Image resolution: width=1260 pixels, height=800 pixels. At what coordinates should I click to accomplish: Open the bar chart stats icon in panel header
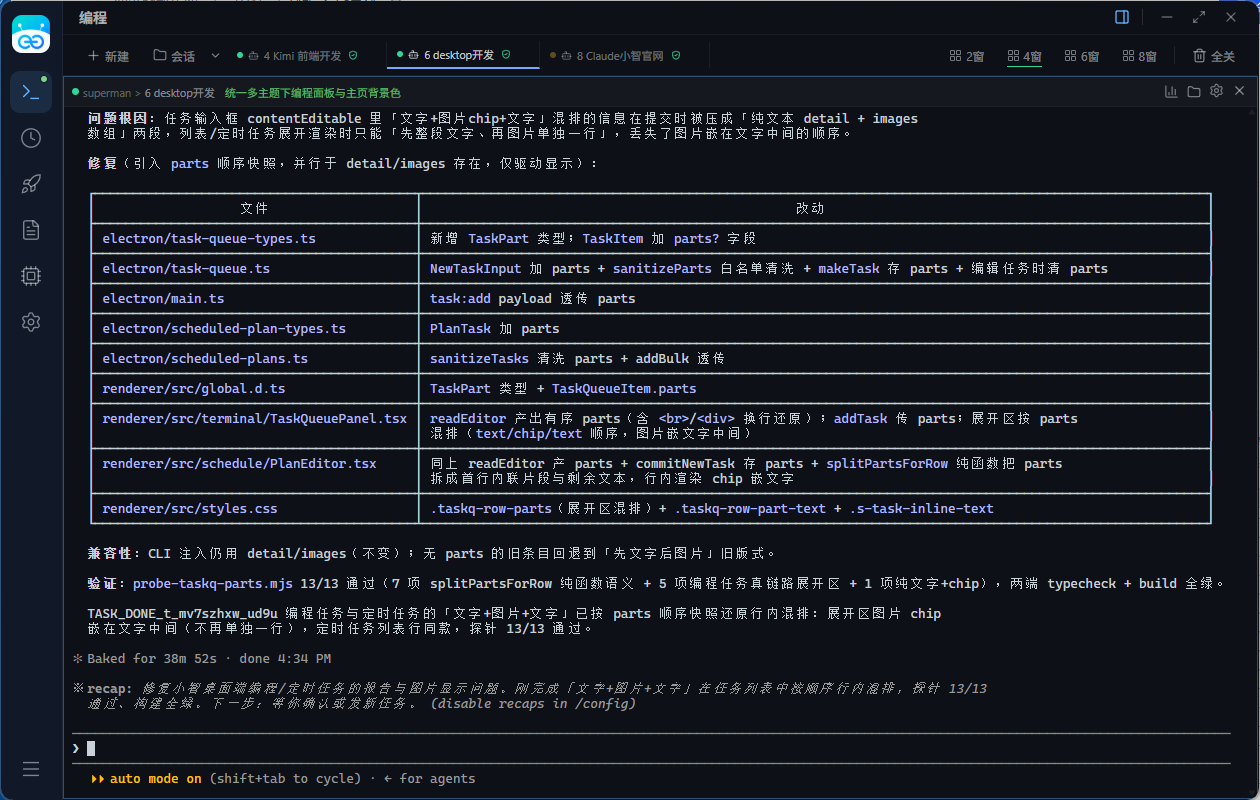point(1171,91)
